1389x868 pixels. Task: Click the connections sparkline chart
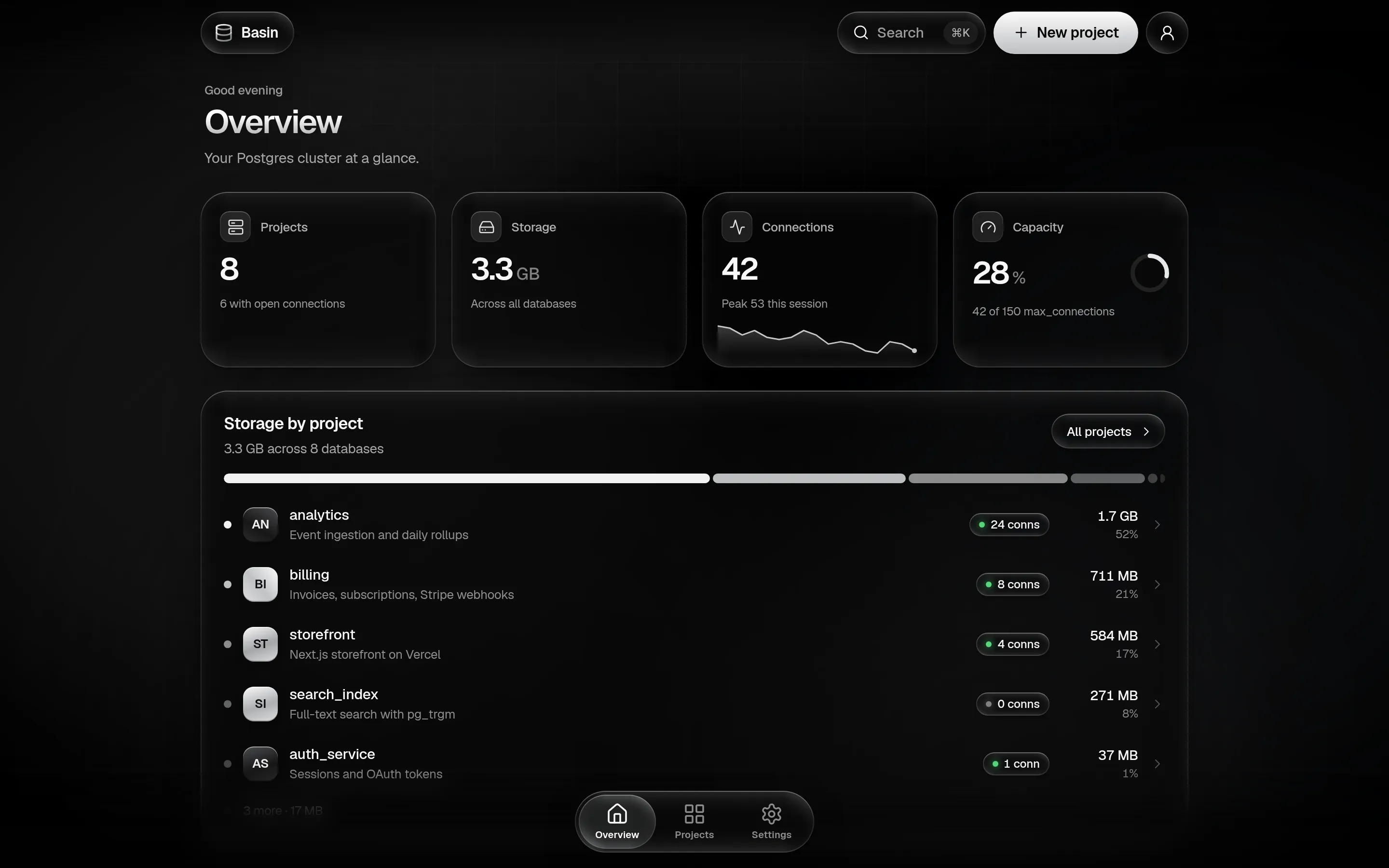817,340
